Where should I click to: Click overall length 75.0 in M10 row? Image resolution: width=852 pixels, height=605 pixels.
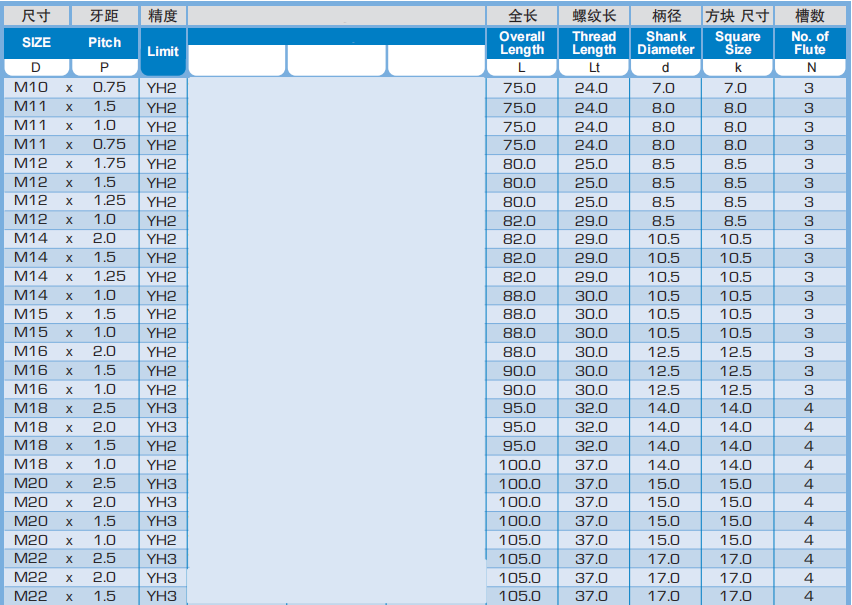pyautogui.click(x=519, y=88)
